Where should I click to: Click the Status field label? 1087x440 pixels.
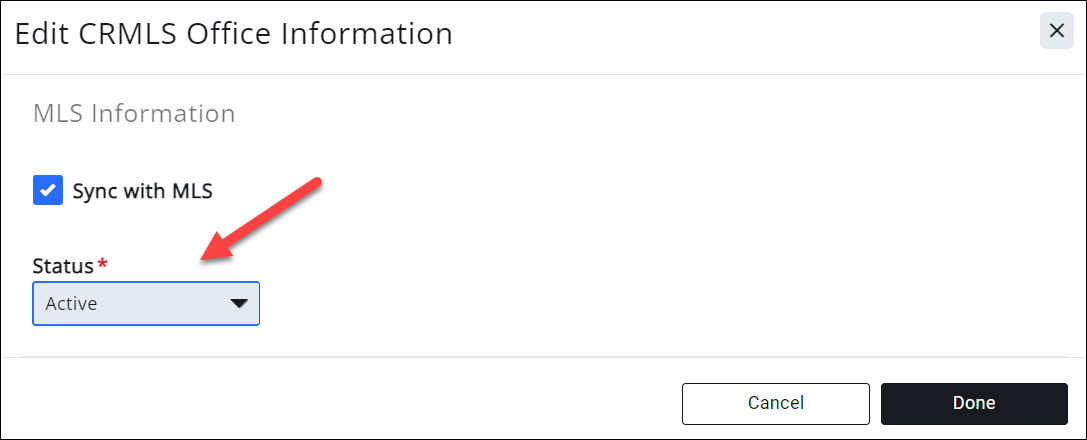click(62, 266)
